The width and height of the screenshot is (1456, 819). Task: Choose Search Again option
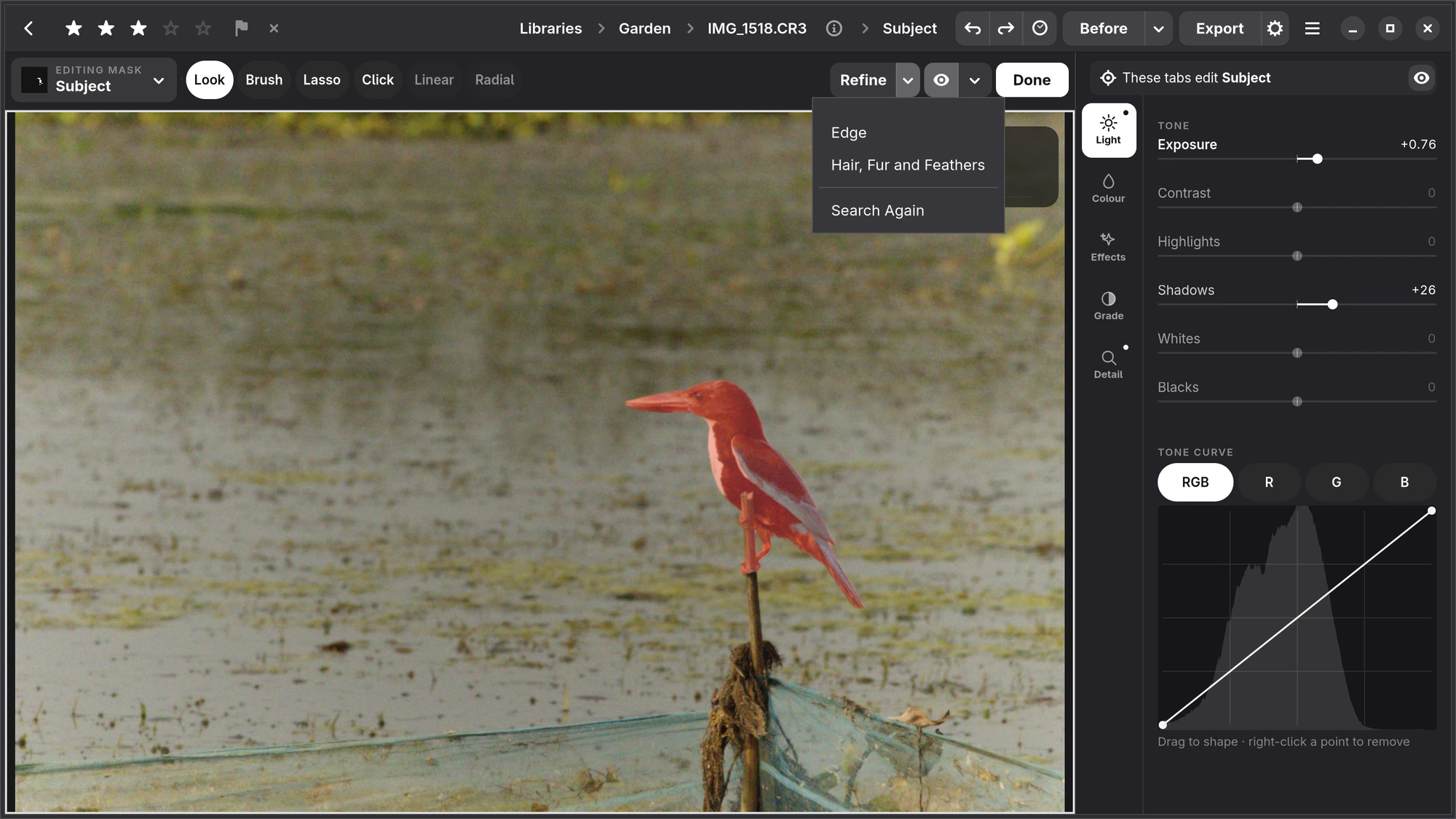click(x=908, y=210)
